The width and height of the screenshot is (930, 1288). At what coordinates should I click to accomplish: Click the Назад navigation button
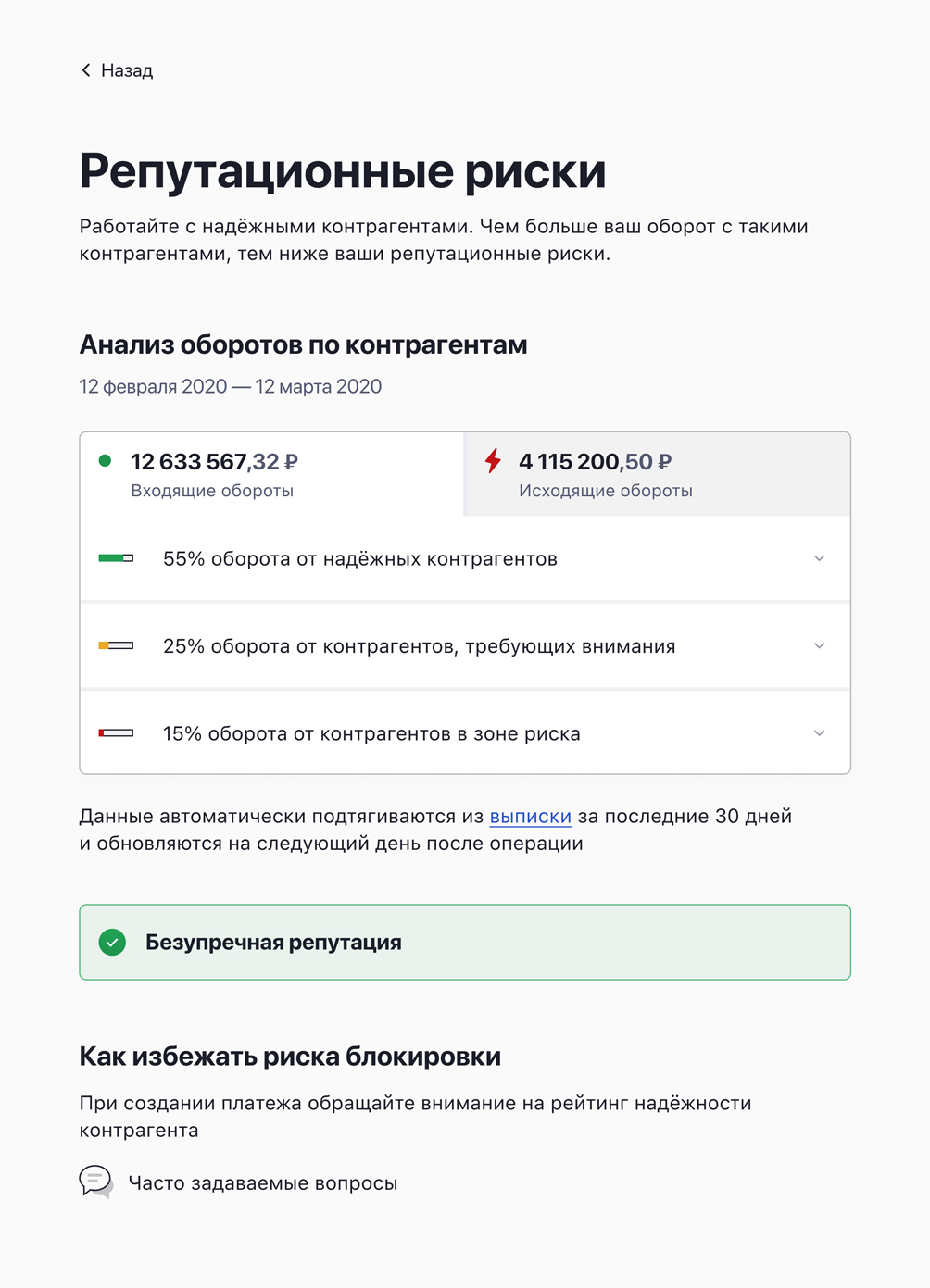click(116, 69)
